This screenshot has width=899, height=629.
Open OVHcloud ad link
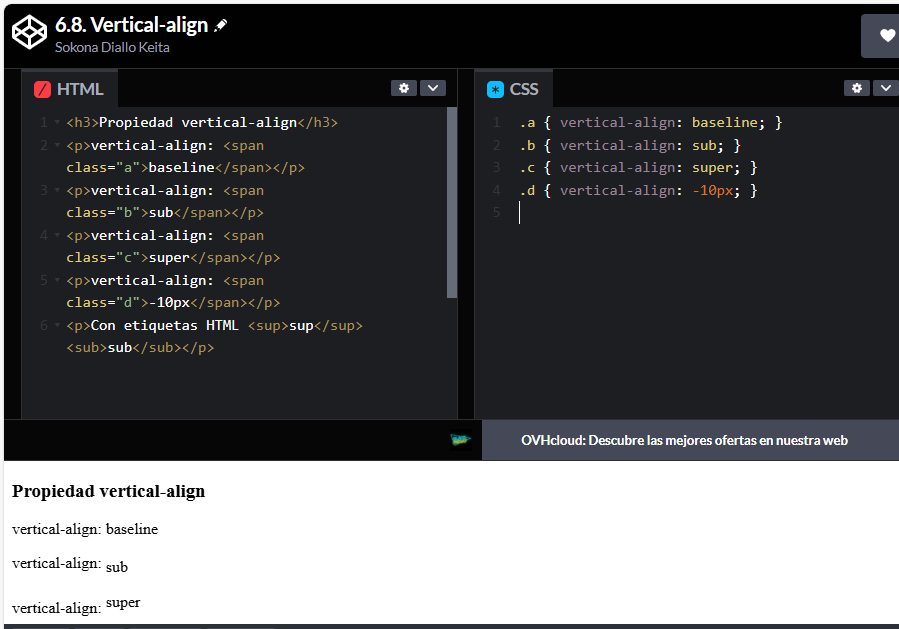pos(684,440)
